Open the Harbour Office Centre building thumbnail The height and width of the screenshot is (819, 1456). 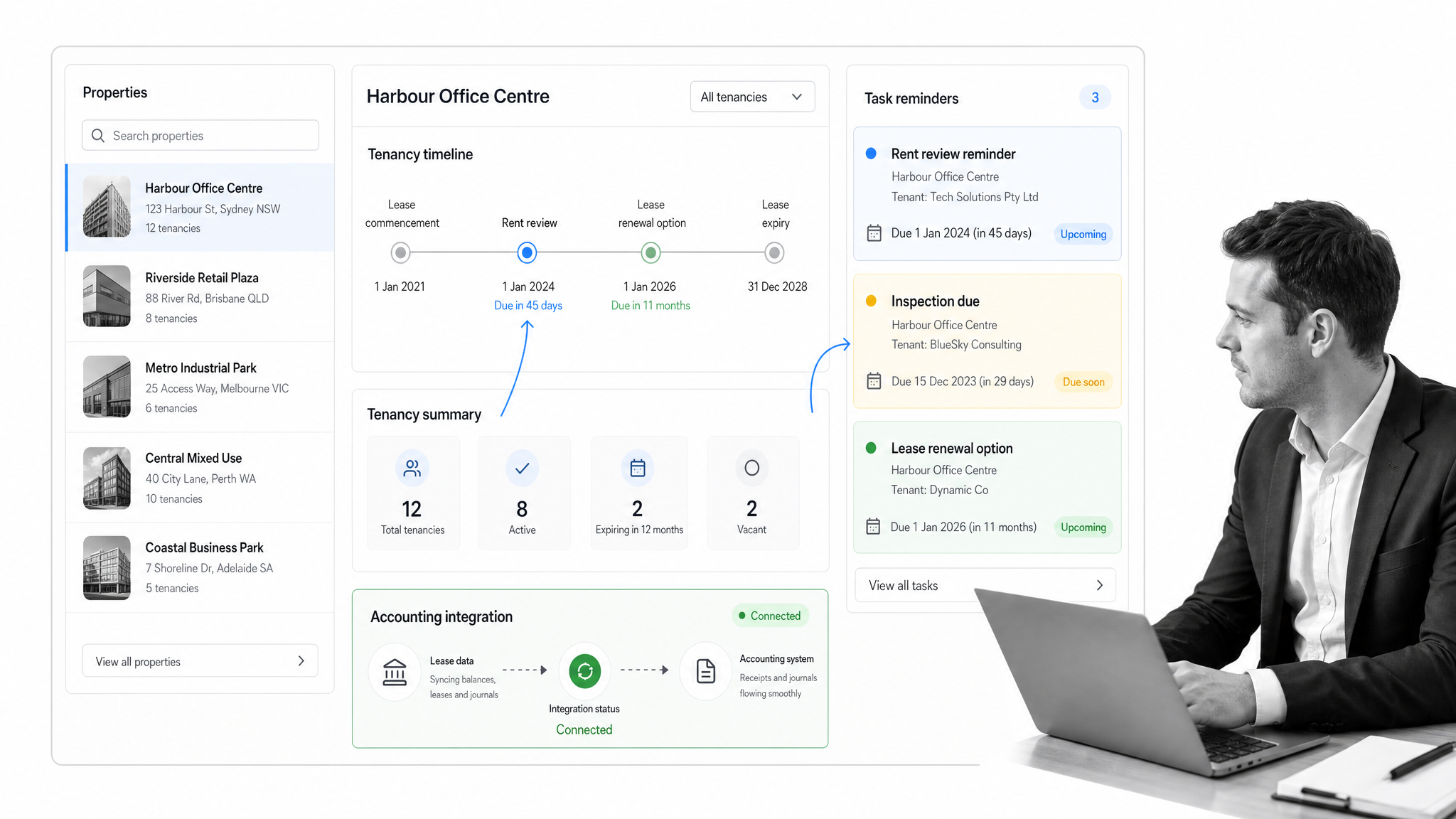point(107,207)
